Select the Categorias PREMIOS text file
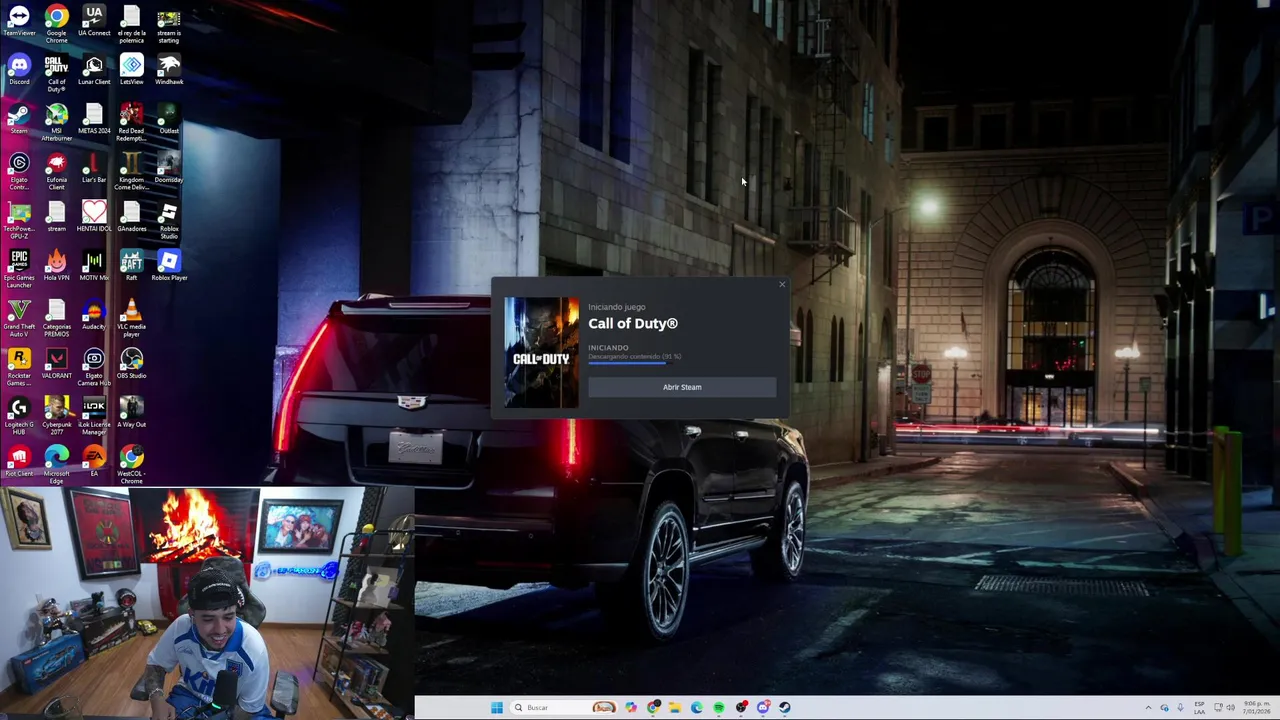The height and width of the screenshot is (720, 1280). click(x=56, y=318)
